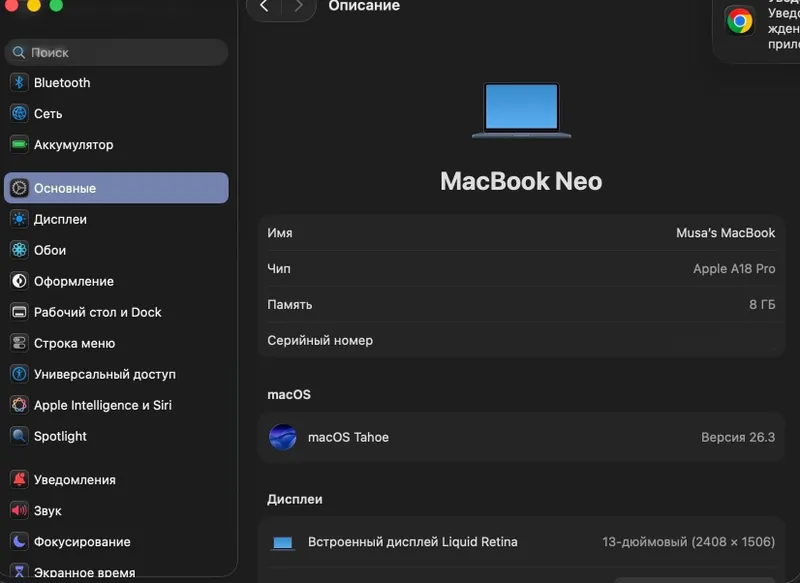
Task: Click the Chrome notification icon
Action: coord(740,21)
